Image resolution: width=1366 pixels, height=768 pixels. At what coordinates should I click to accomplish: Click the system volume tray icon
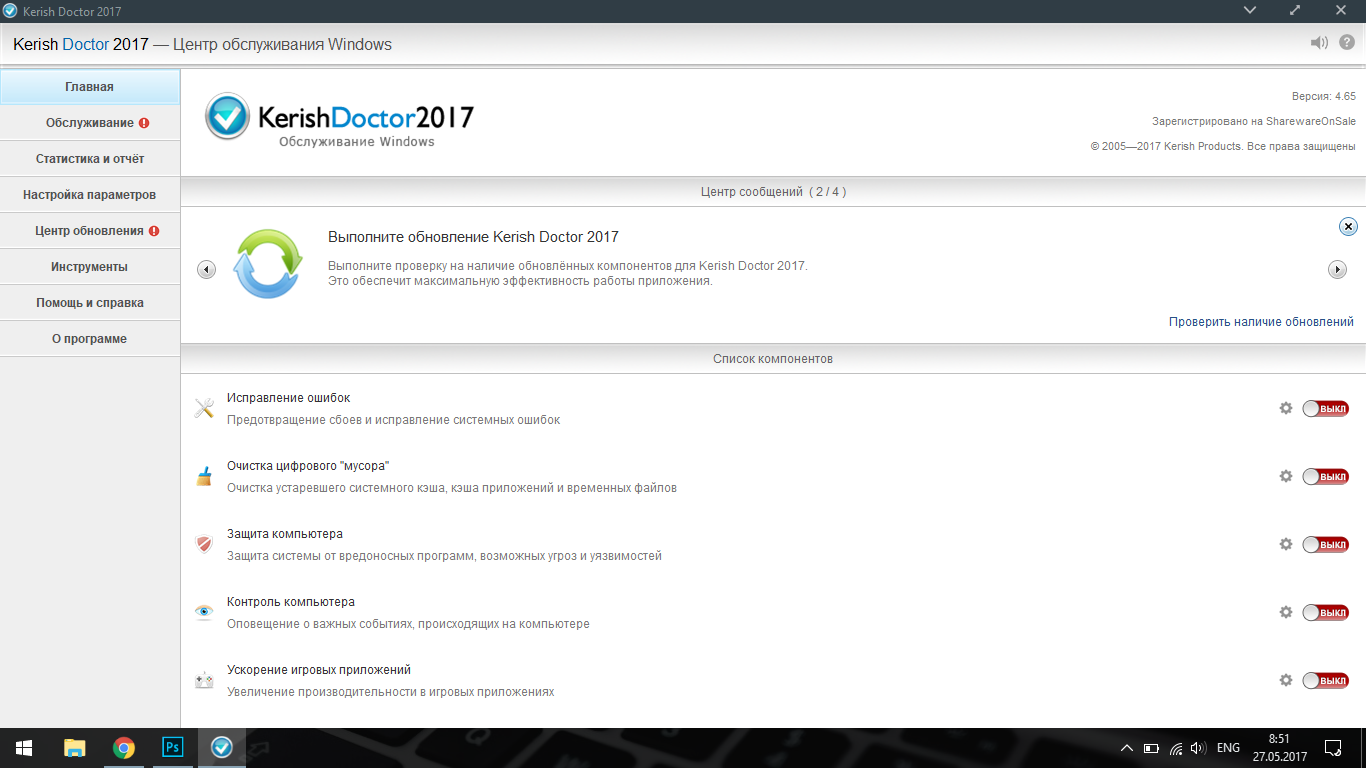[x=1199, y=748]
